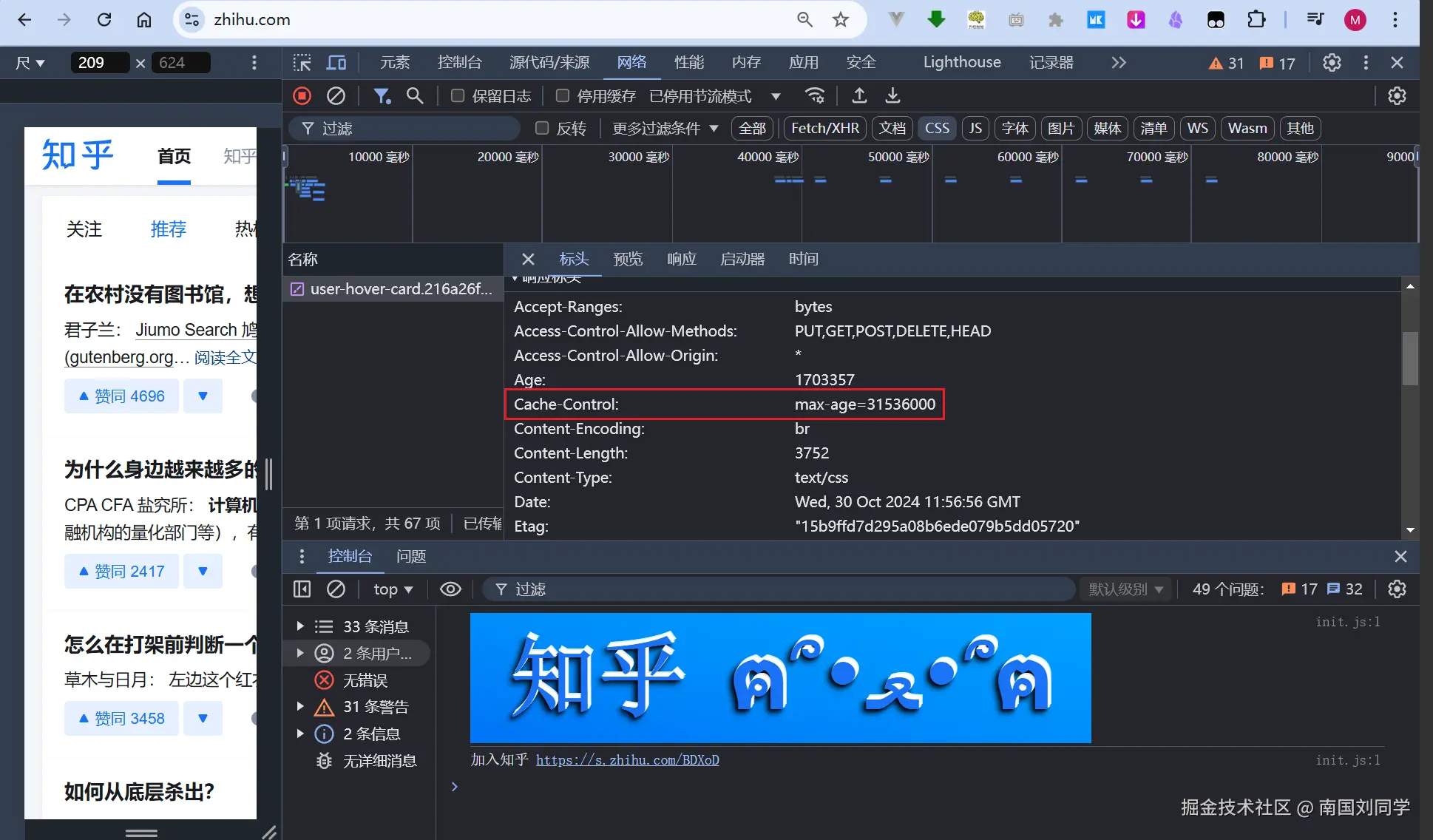Open network conditions wifi icon
This screenshot has width=1433, height=840.
[814, 95]
